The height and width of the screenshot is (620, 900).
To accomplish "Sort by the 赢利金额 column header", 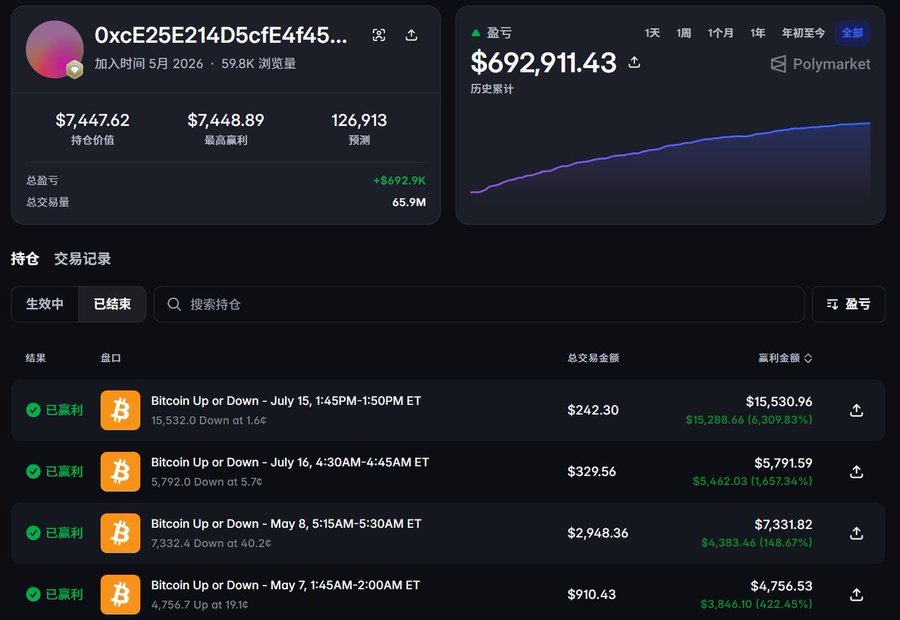I will [x=785, y=358].
